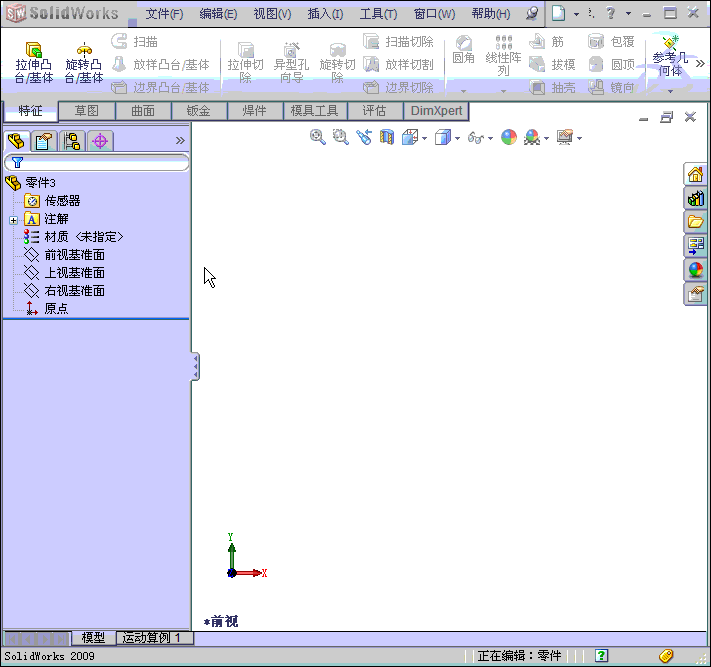The width and height of the screenshot is (711, 667).
Task: Select the 镜向 mirror tool
Action: click(611, 87)
